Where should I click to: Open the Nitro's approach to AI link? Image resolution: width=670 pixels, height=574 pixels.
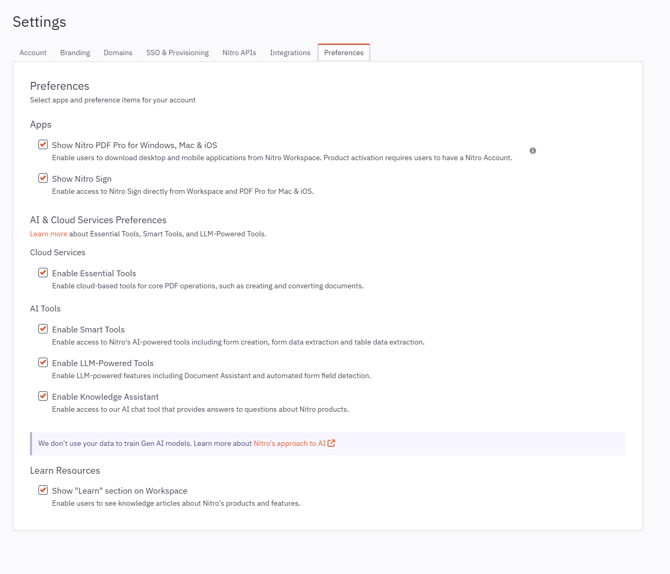point(289,443)
